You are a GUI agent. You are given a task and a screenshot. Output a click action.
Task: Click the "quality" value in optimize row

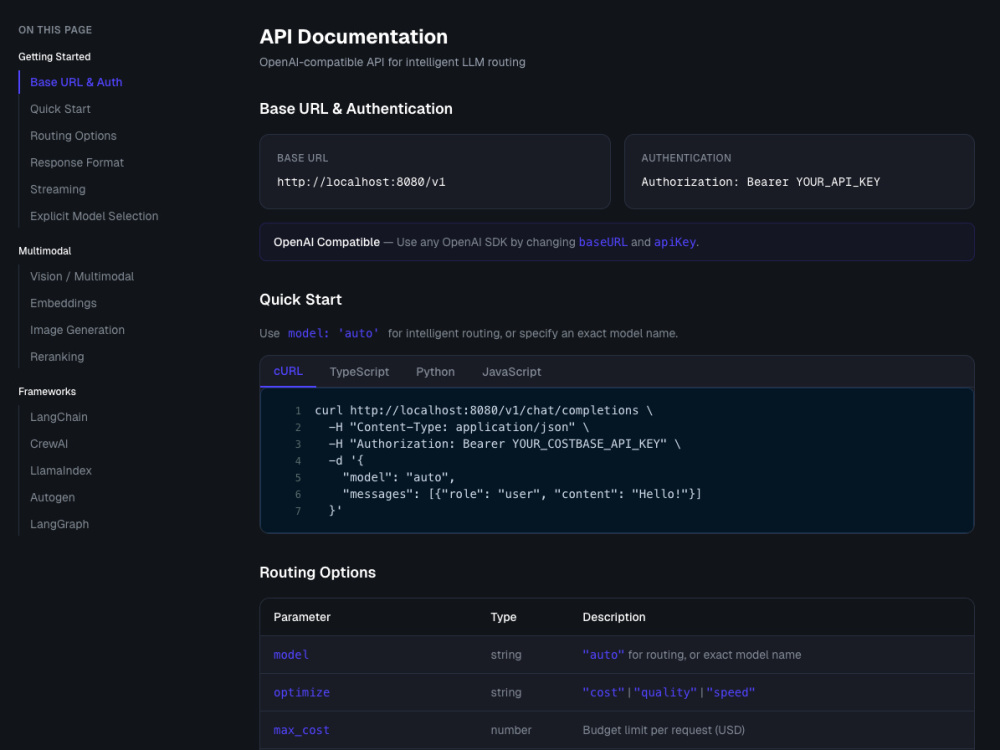(x=665, y=693)
